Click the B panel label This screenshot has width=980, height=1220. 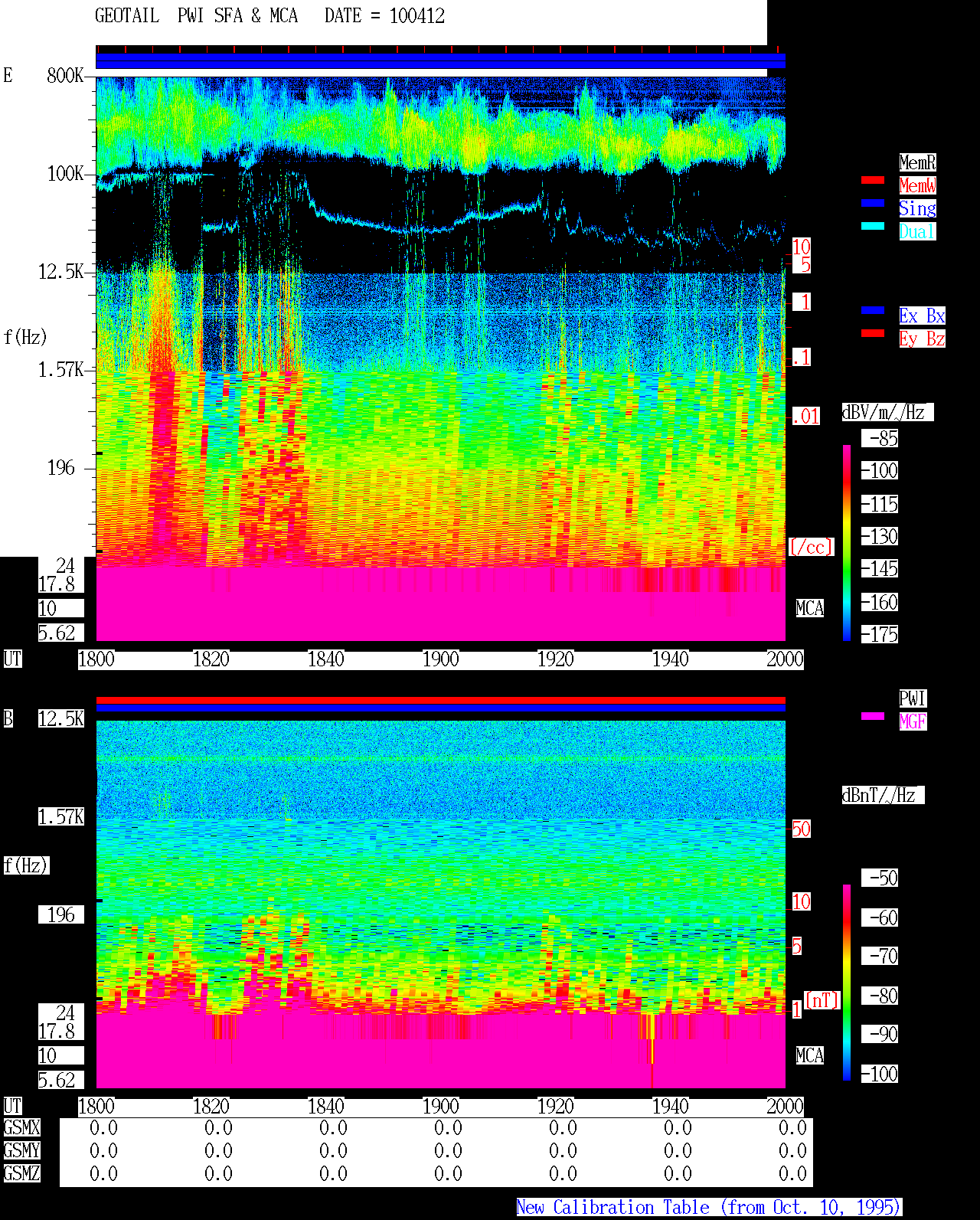click(x=8, y=718)
